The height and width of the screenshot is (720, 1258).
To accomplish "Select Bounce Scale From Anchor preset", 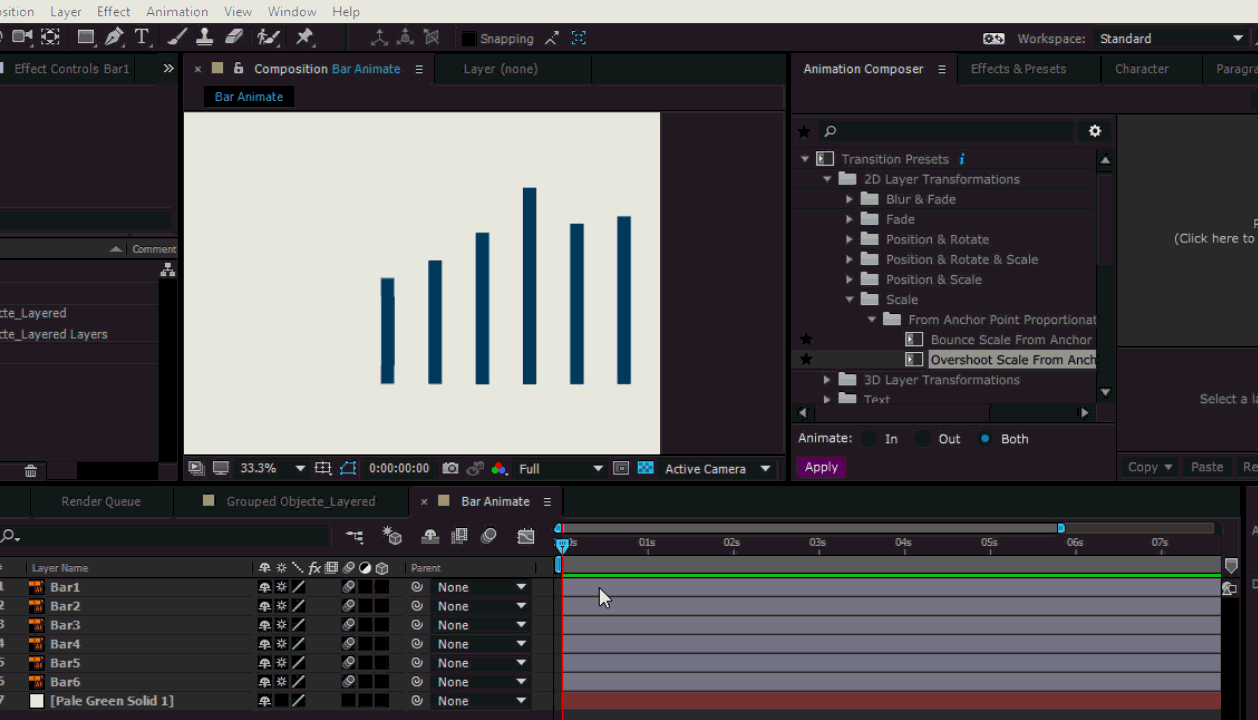I will coord(1010,340).
